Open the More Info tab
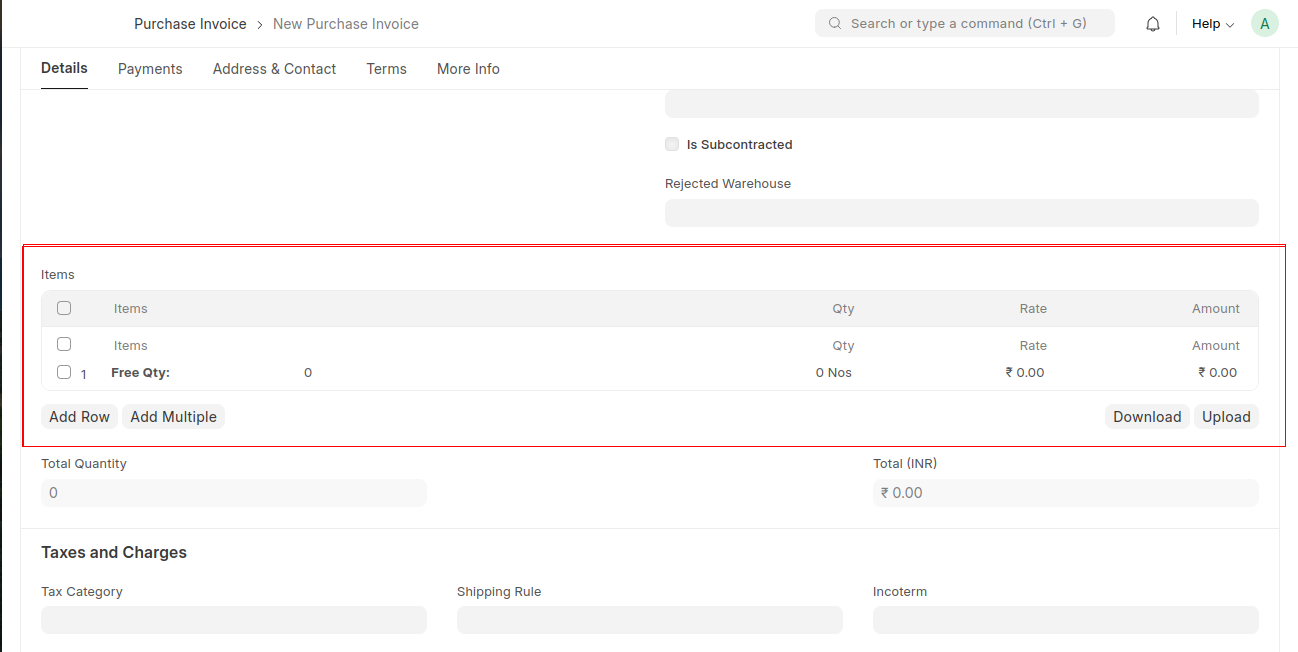The height and width of the screenshot is (652, 1298). tap(468, 69)
